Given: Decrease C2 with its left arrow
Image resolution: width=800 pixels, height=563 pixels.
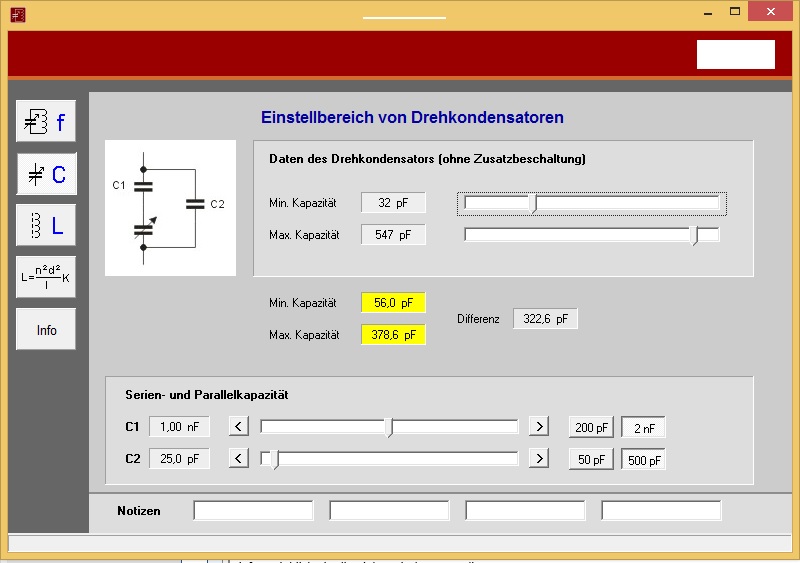Looking at the screenshot, I should coord(239,459).
